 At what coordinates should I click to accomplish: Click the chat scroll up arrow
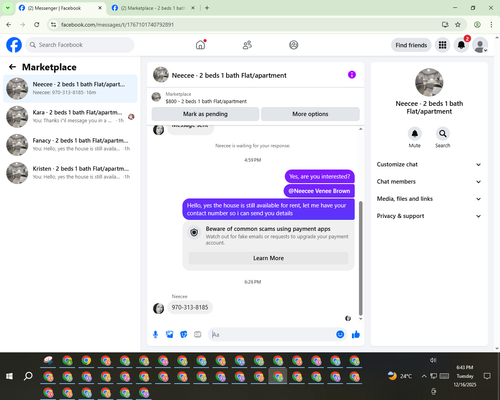pyautogui.click(x=360, y=129)
